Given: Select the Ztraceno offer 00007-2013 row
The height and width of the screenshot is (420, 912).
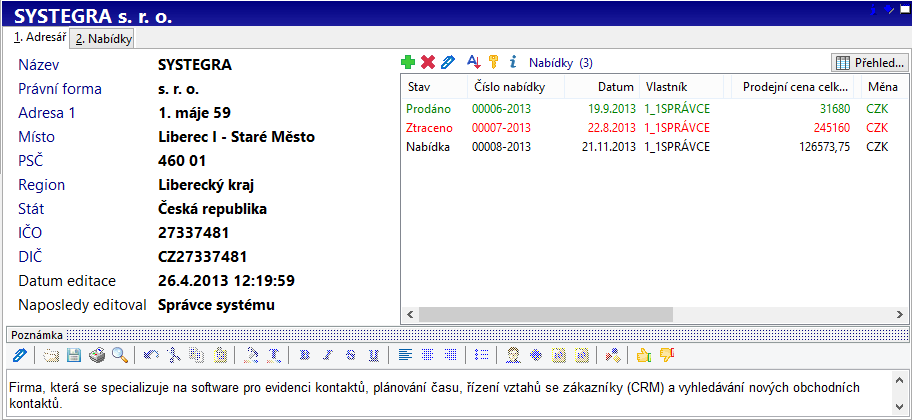Looking at the screenshot, I should coord(654,127).
